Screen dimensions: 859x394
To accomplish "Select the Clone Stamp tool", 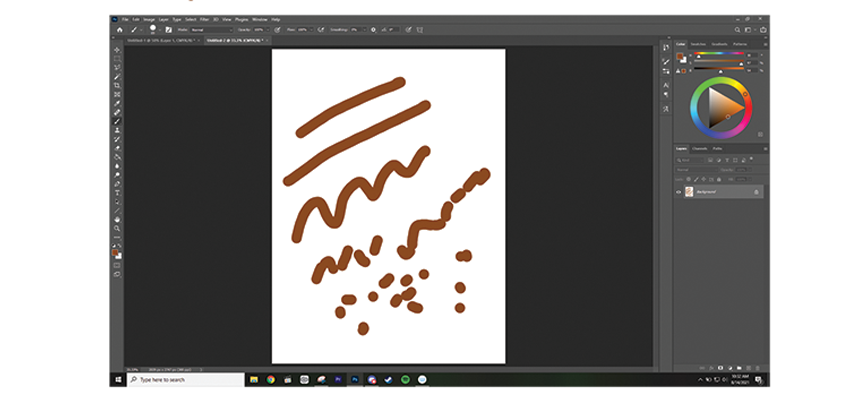I will pos(117,130).
